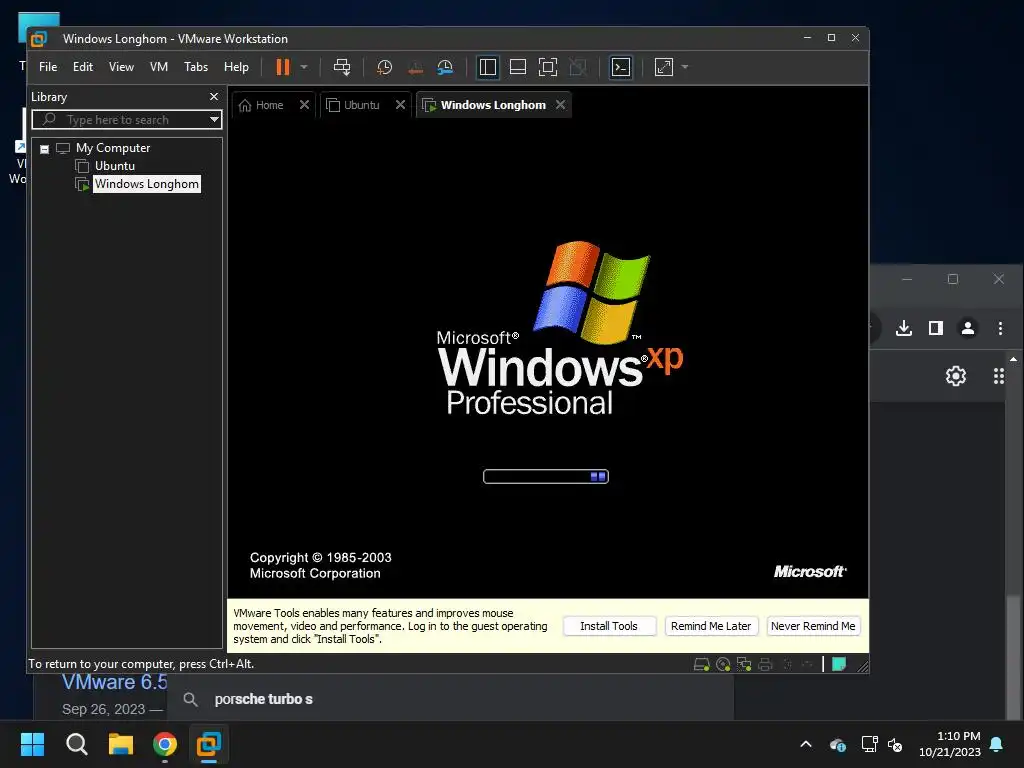1024x768 pixels.
Task: Select Ubuntu in the Library tree
Action: (x=115, y=166)
